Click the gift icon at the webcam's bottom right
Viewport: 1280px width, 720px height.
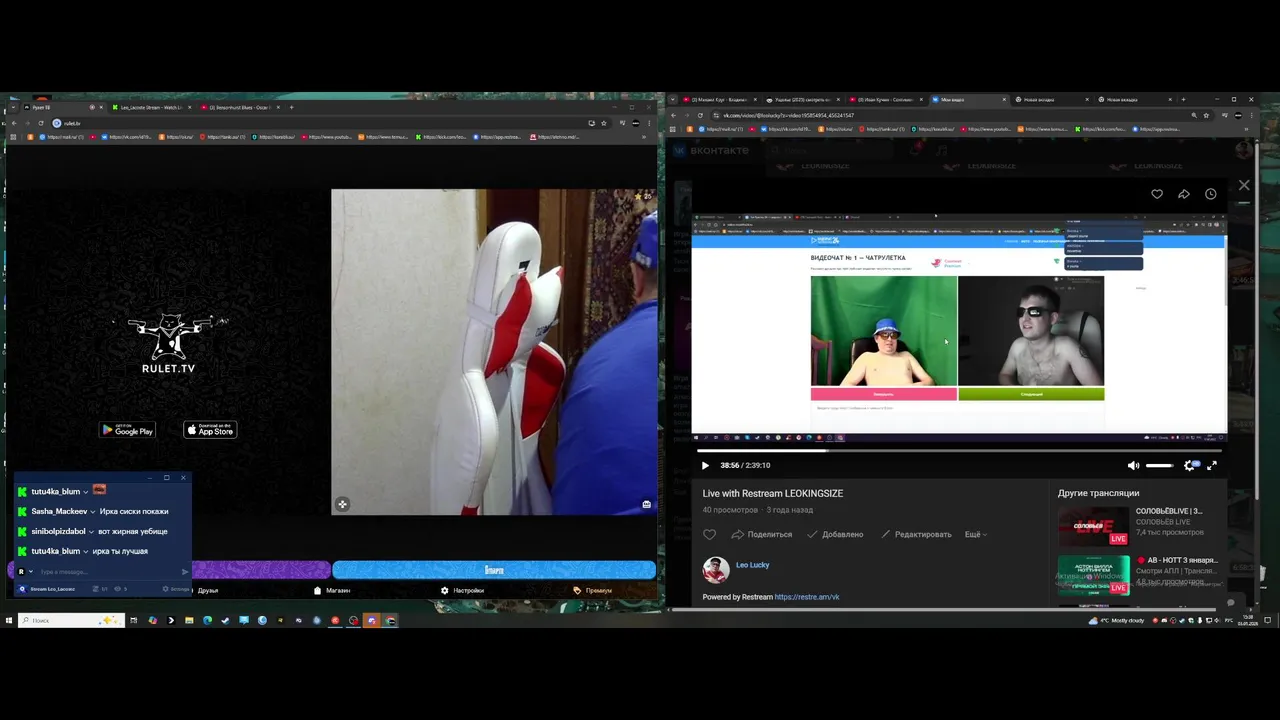pyautogui.click(x=647, y=504)
